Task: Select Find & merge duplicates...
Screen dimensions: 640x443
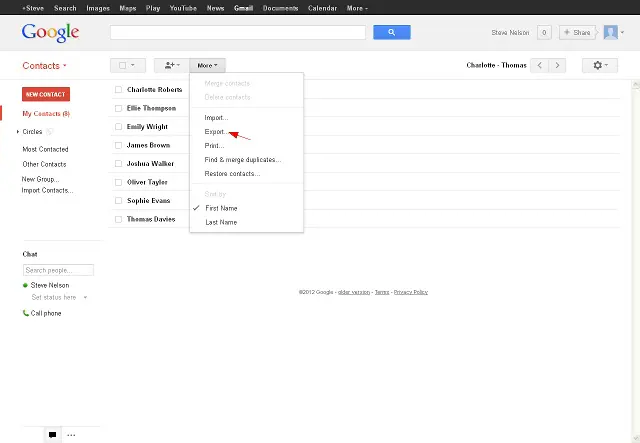Action: (242, 160)
